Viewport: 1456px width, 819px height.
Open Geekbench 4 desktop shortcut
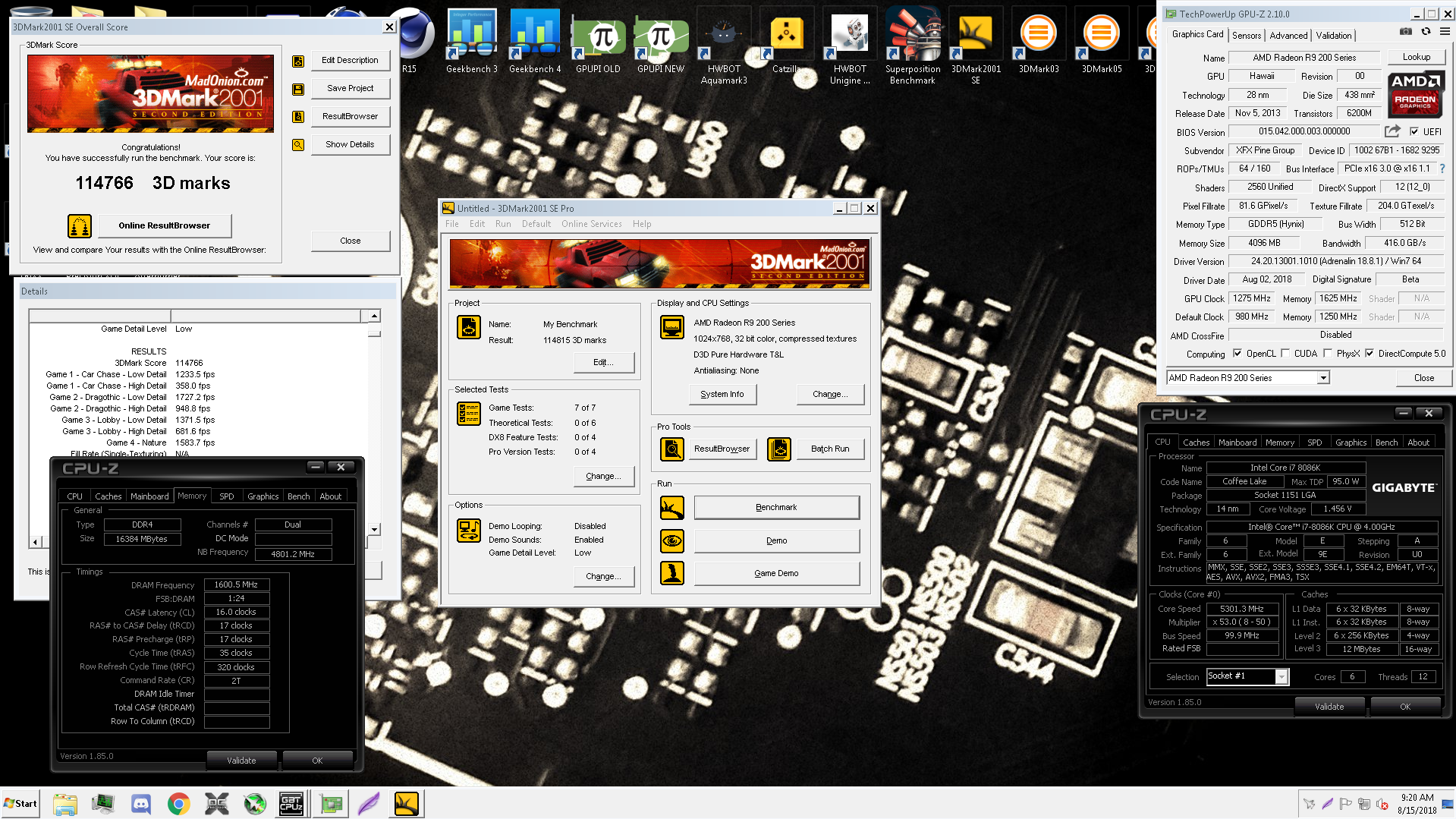tap(535, 42)
